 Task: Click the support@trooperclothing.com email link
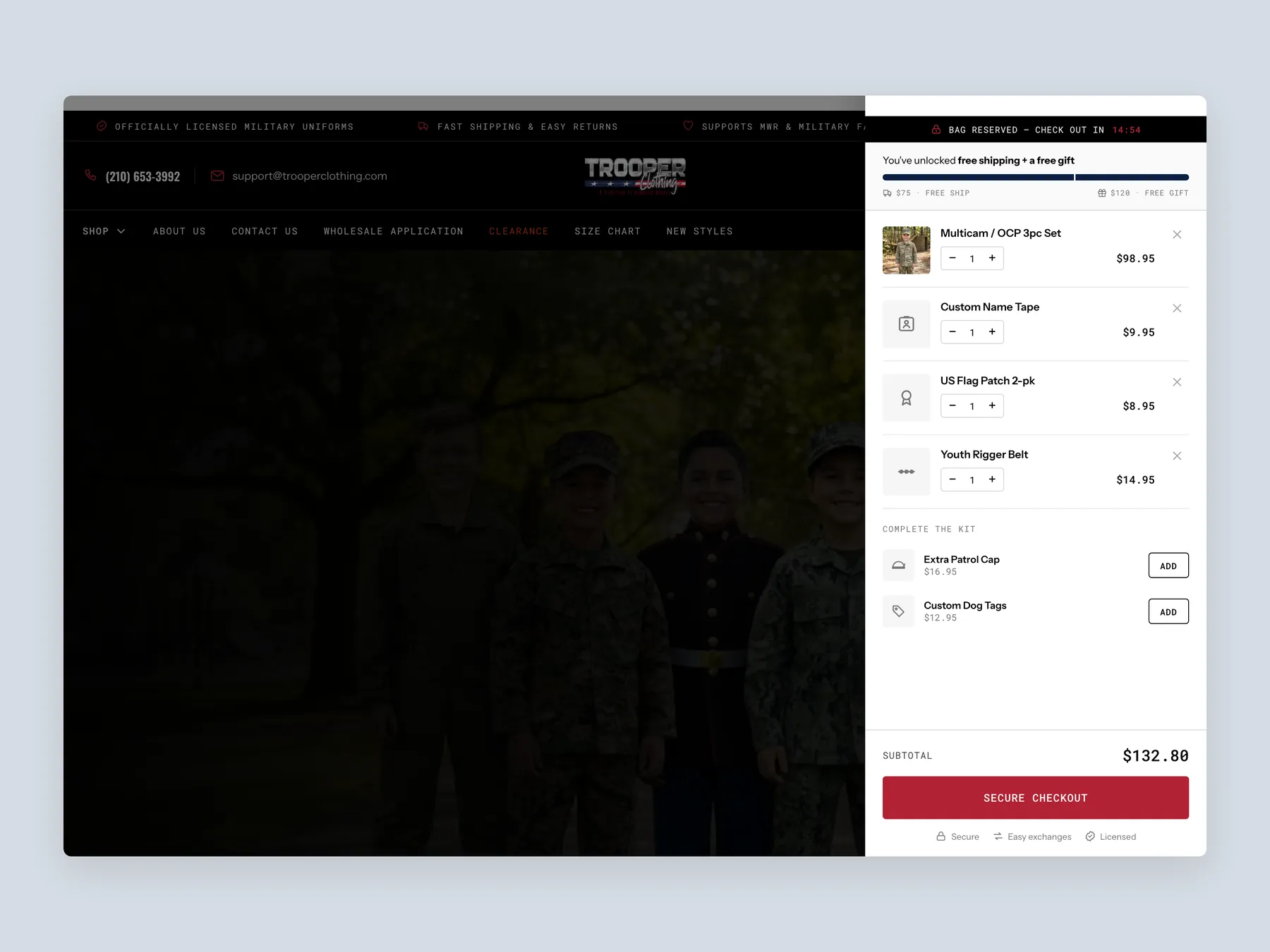310,176
